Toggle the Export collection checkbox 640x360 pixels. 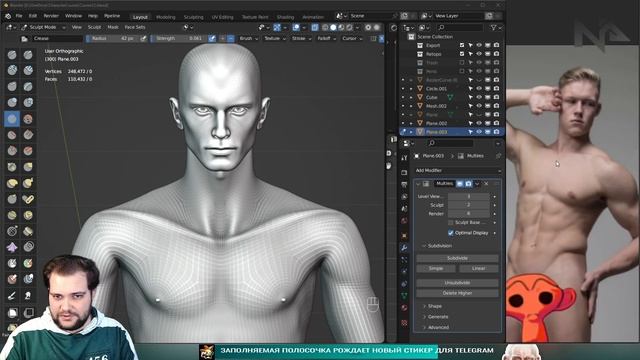tap(462, 45)
